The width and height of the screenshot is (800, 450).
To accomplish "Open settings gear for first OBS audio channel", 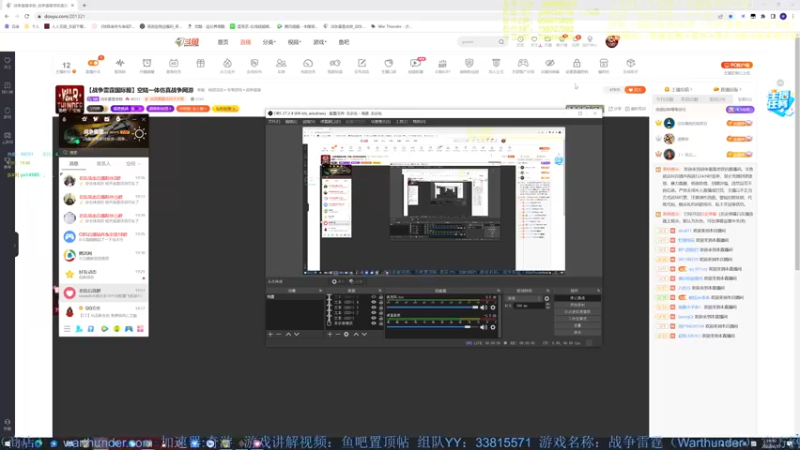I will click(x=493, y=308).
